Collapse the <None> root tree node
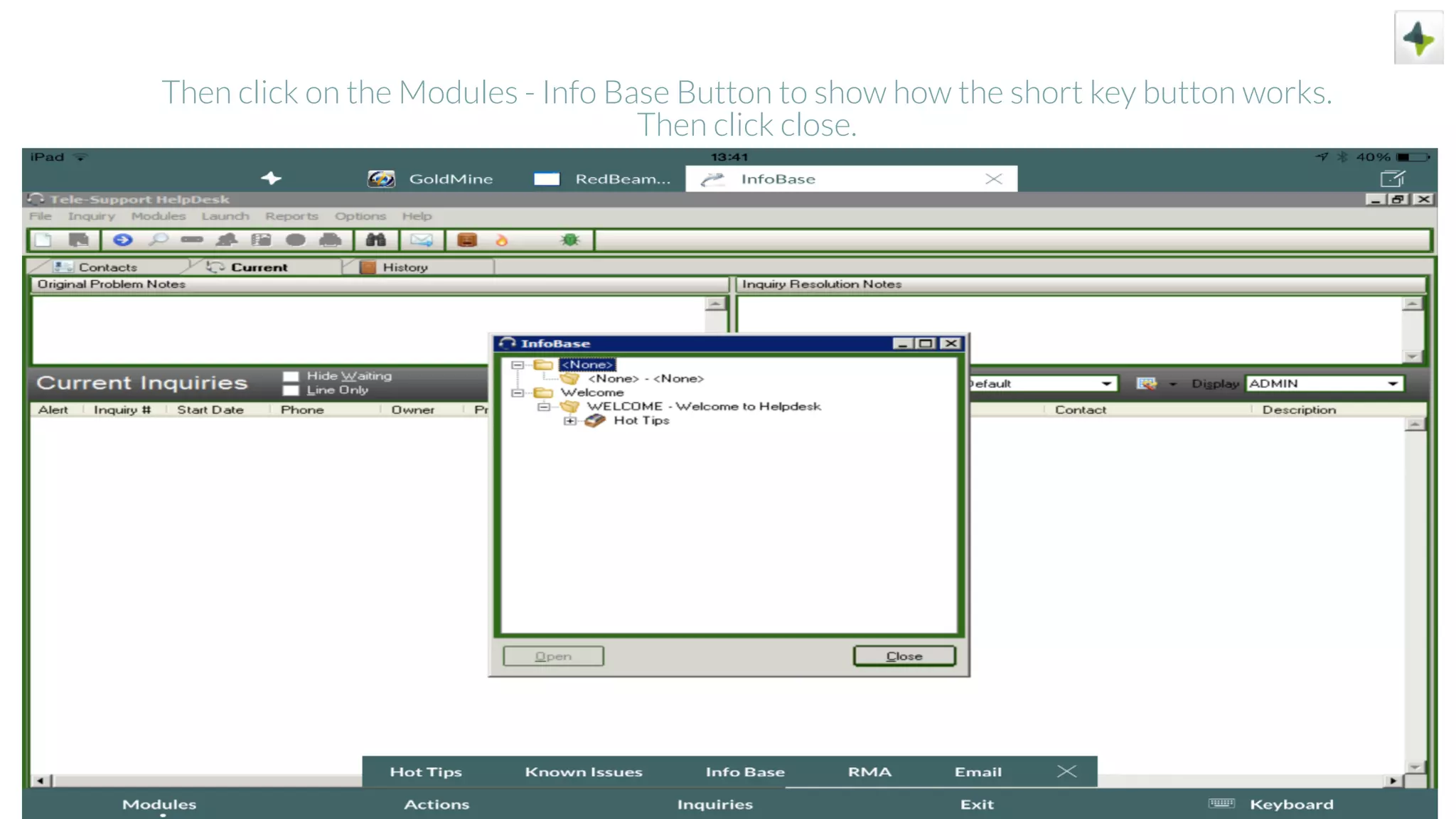This screenshot has height=819, width=1456. pyautogui.click(x=518, y=365)
